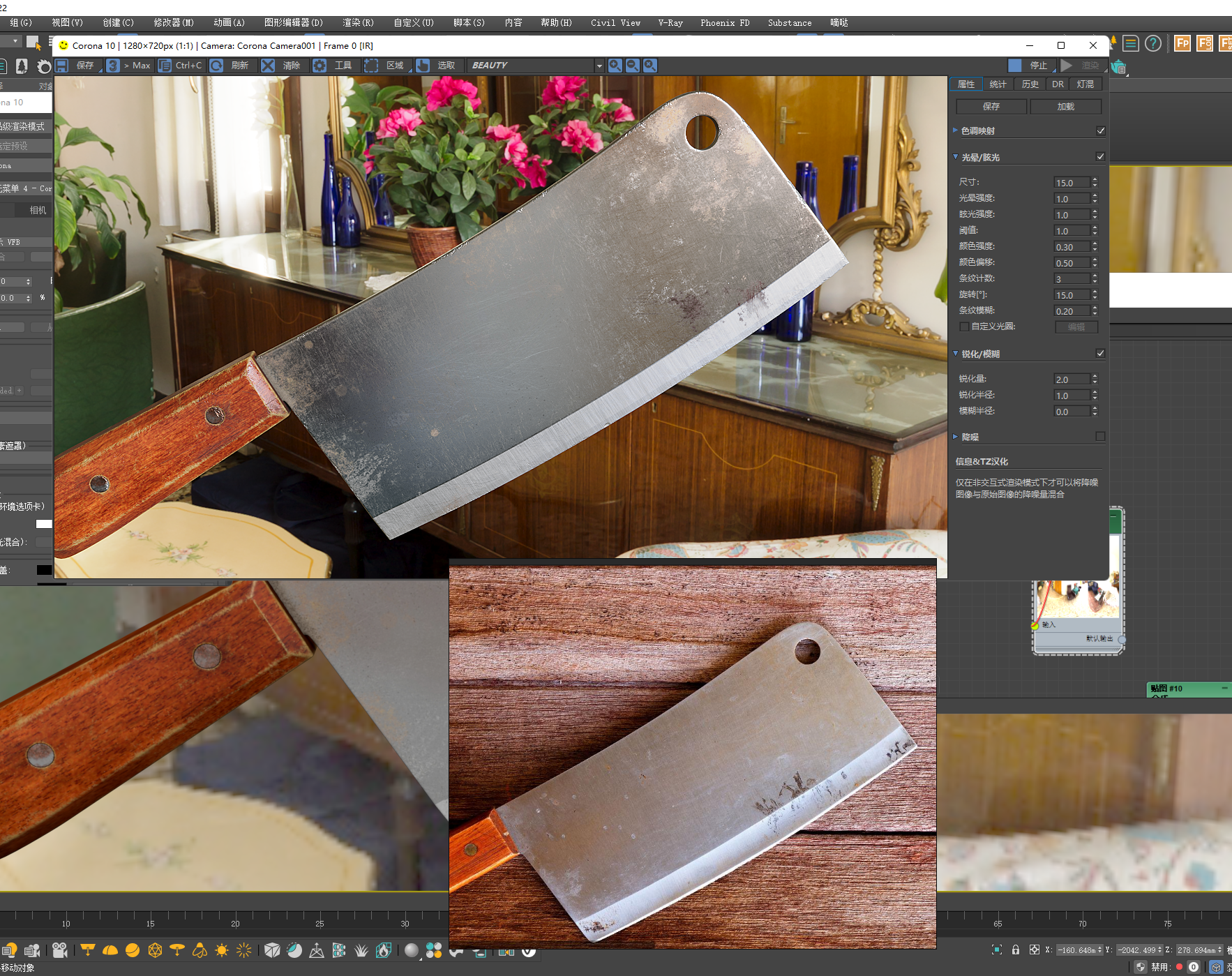The width and height of the screenshot is (1232, 976).
Task: Click the refresh (刷新) icon
Action: click(x=217, y=66)
